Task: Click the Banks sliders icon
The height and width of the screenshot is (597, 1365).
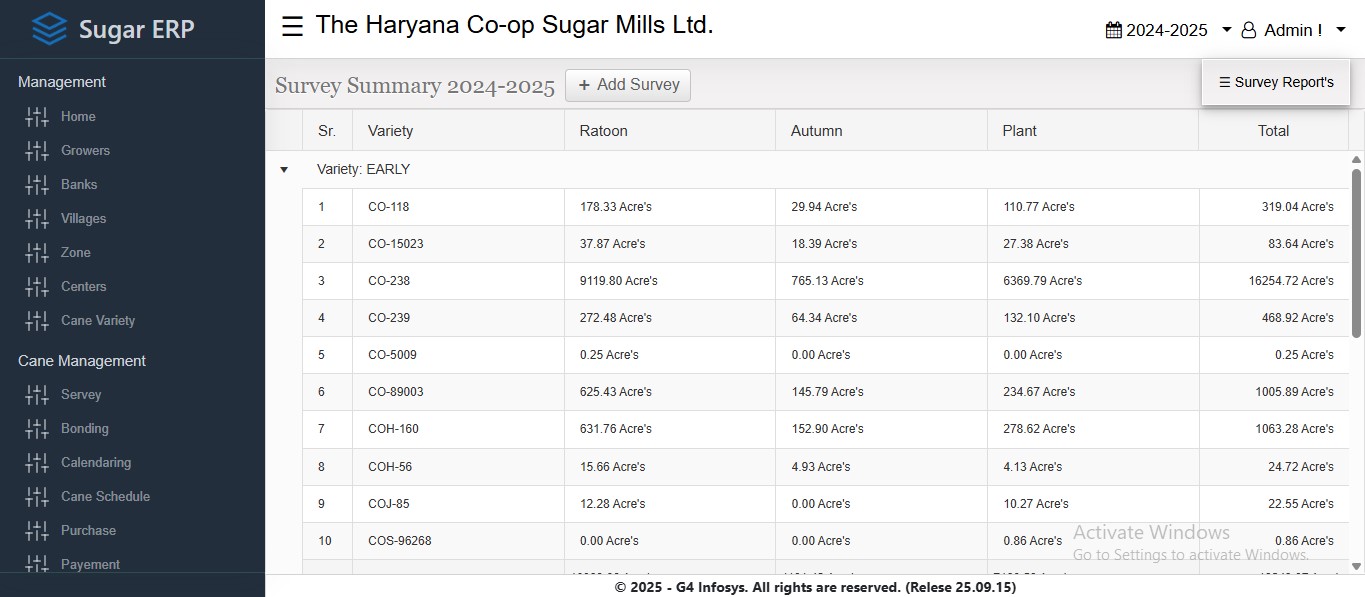Action: click(x=37, y=185)
